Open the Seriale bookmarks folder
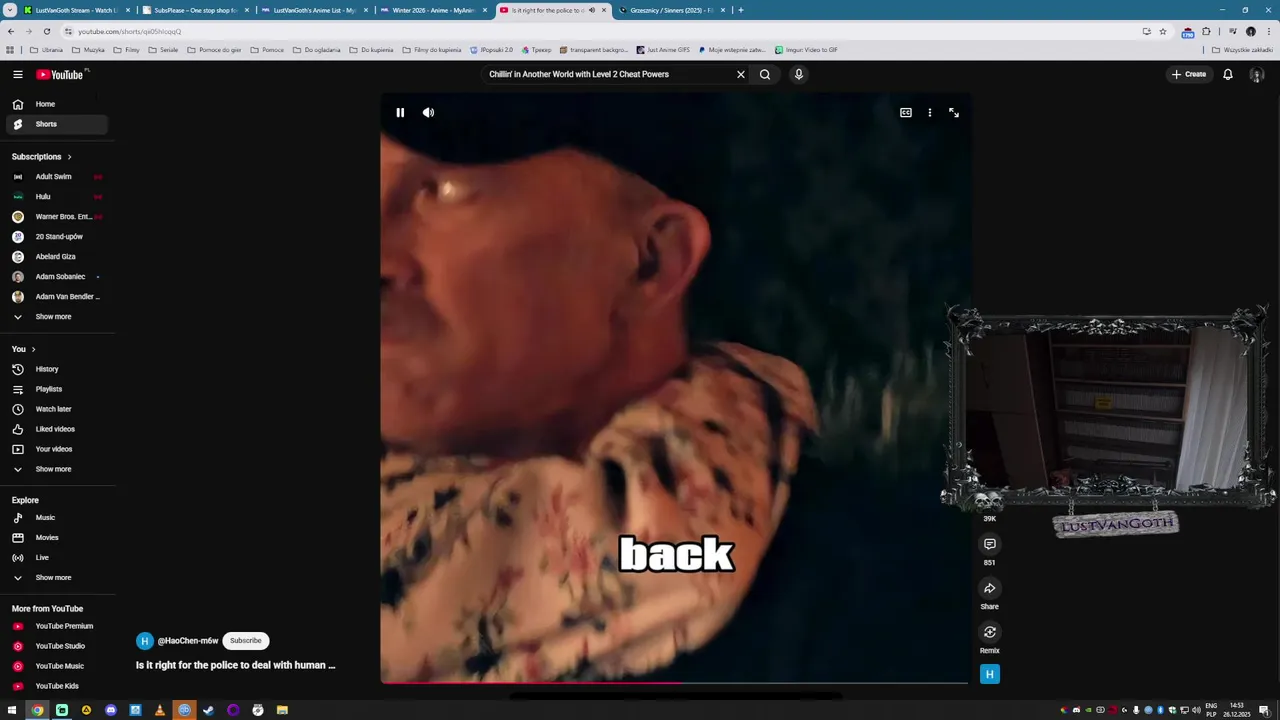The height and width of the screenshot is (720, 1280). [x=164, y=50]
